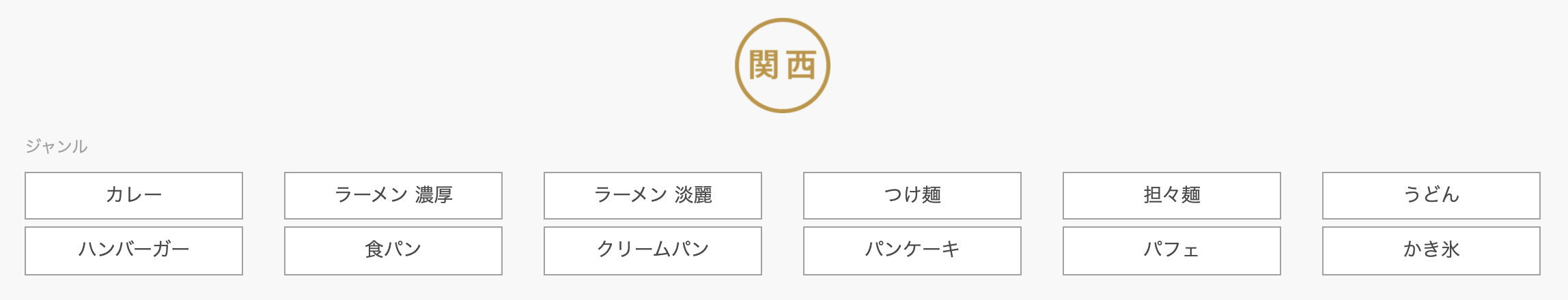Image resolution: width=1568 pixels, height=300 pixels.
Task: Click the 関西 circular region badge
Action: click(x=783, y=65)
